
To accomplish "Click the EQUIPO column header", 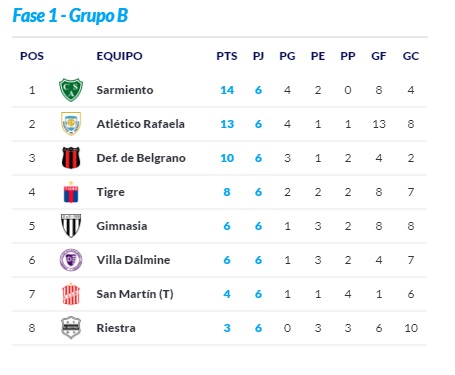I will (119, 56).
